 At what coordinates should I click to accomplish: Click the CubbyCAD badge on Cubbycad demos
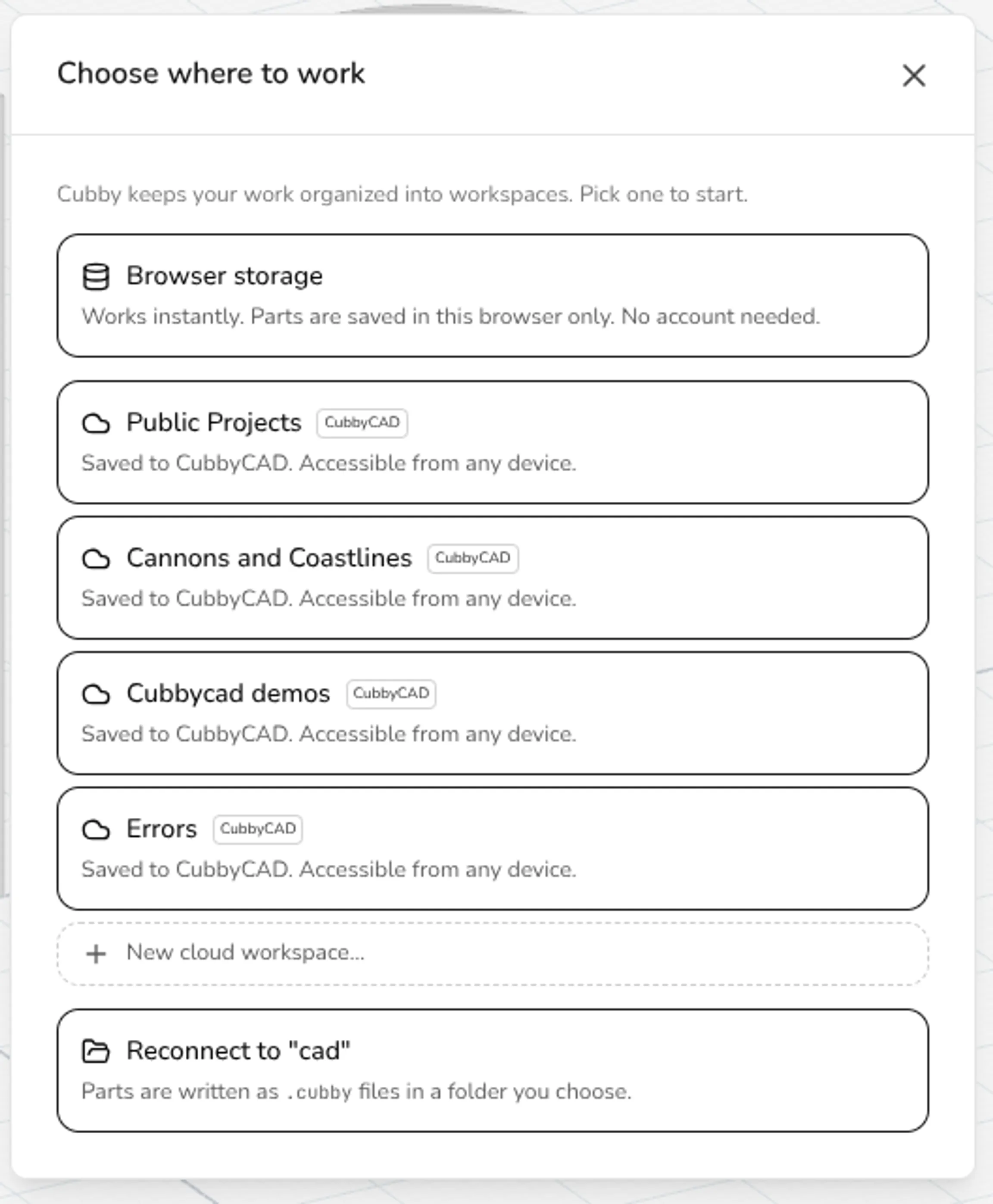click(x=390, y=694)
